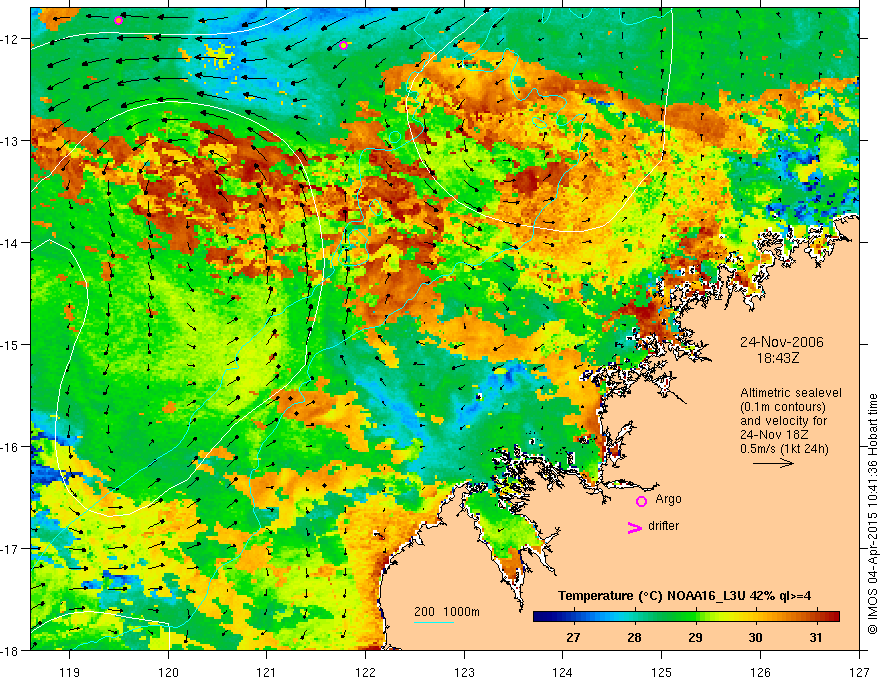Click the latitude label -18
This screenshot has height=680, width=880.
pyautogui.click(x=10, y=650)
